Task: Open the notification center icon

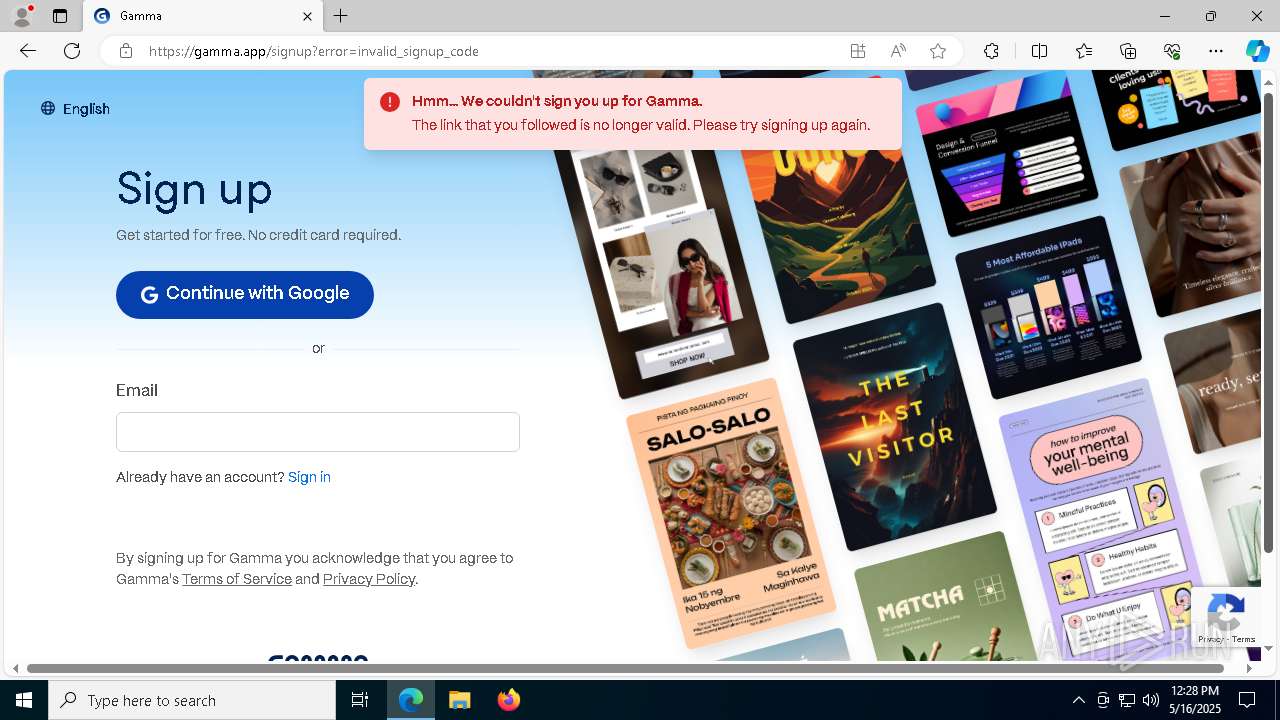Action: 1247,700
